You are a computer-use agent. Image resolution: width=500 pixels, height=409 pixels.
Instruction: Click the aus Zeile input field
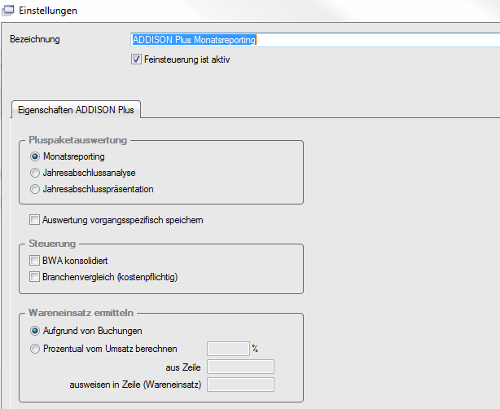click(241, 367)
